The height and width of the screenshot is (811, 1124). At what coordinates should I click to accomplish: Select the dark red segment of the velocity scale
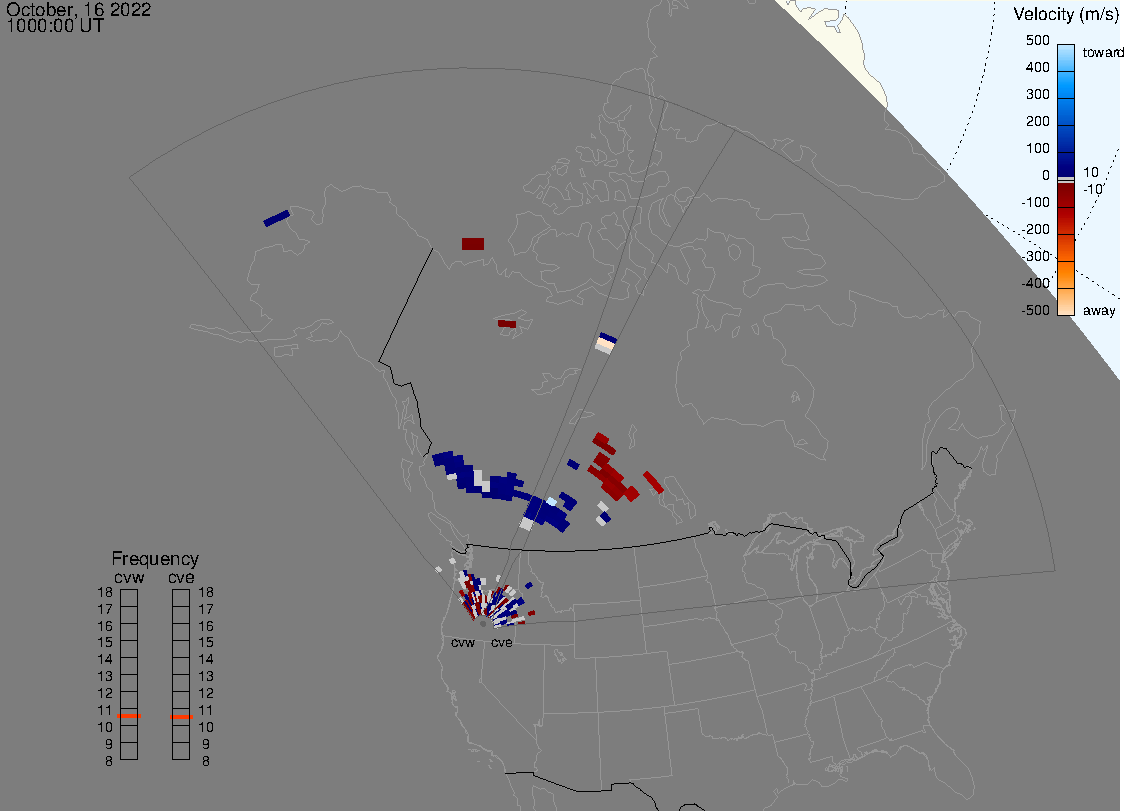1066,208
